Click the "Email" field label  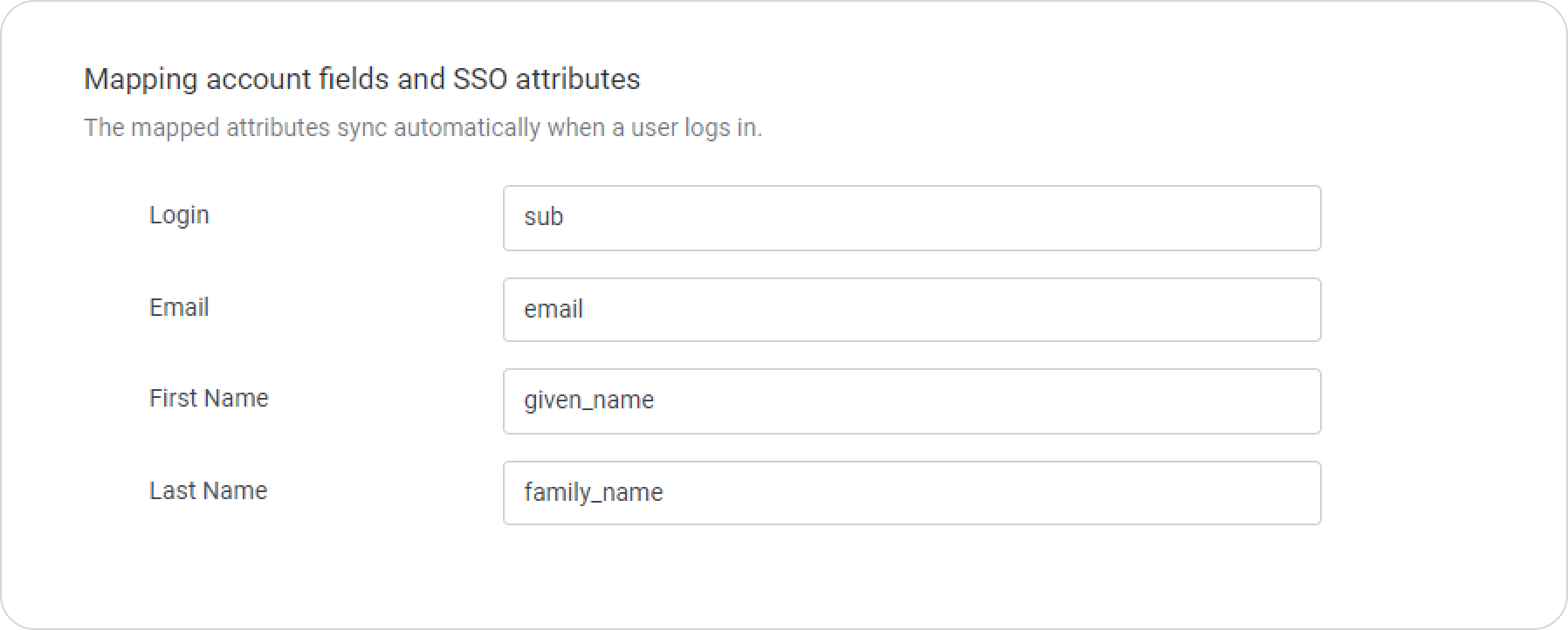pyautogui.click(x=179, y=307)
